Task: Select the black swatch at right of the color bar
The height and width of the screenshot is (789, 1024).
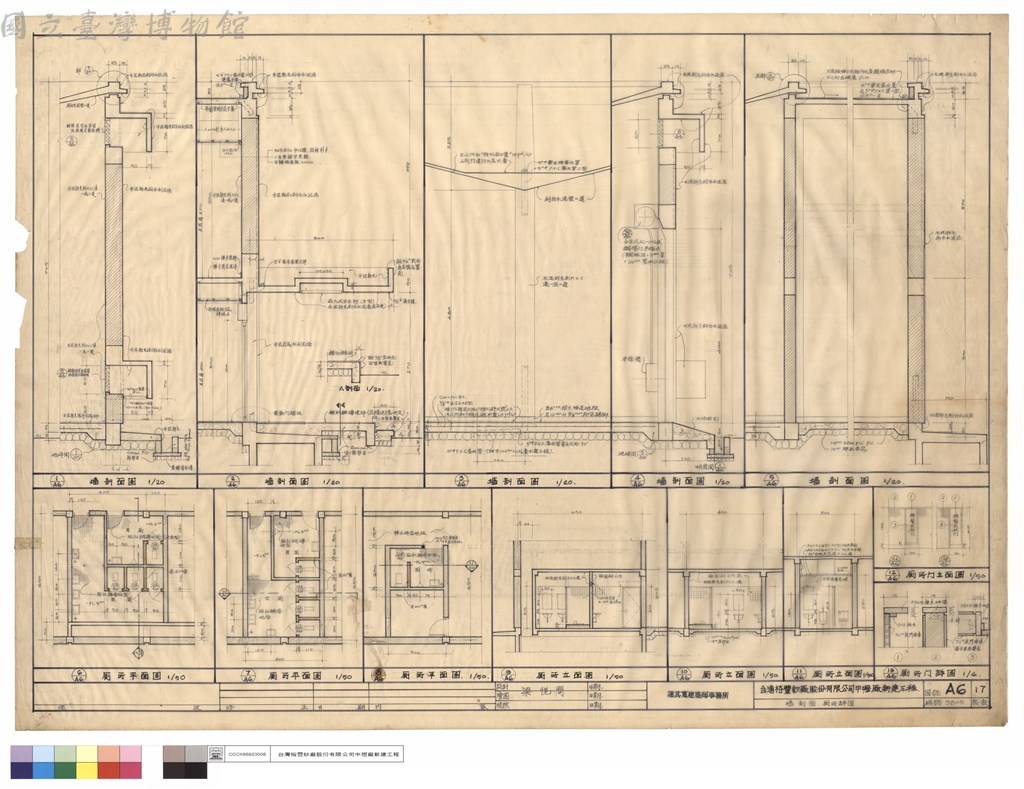Action: point(196,770)
